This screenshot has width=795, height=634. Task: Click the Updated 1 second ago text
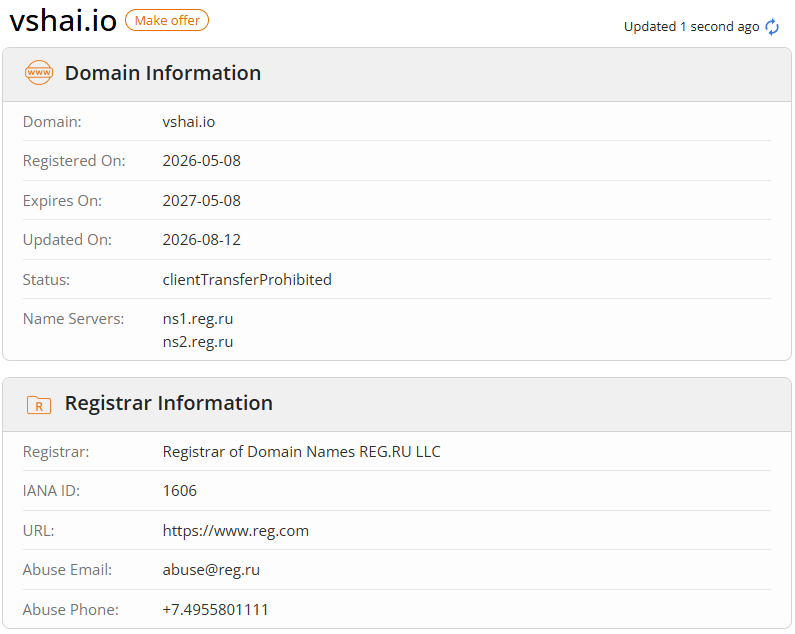(692, 27)
